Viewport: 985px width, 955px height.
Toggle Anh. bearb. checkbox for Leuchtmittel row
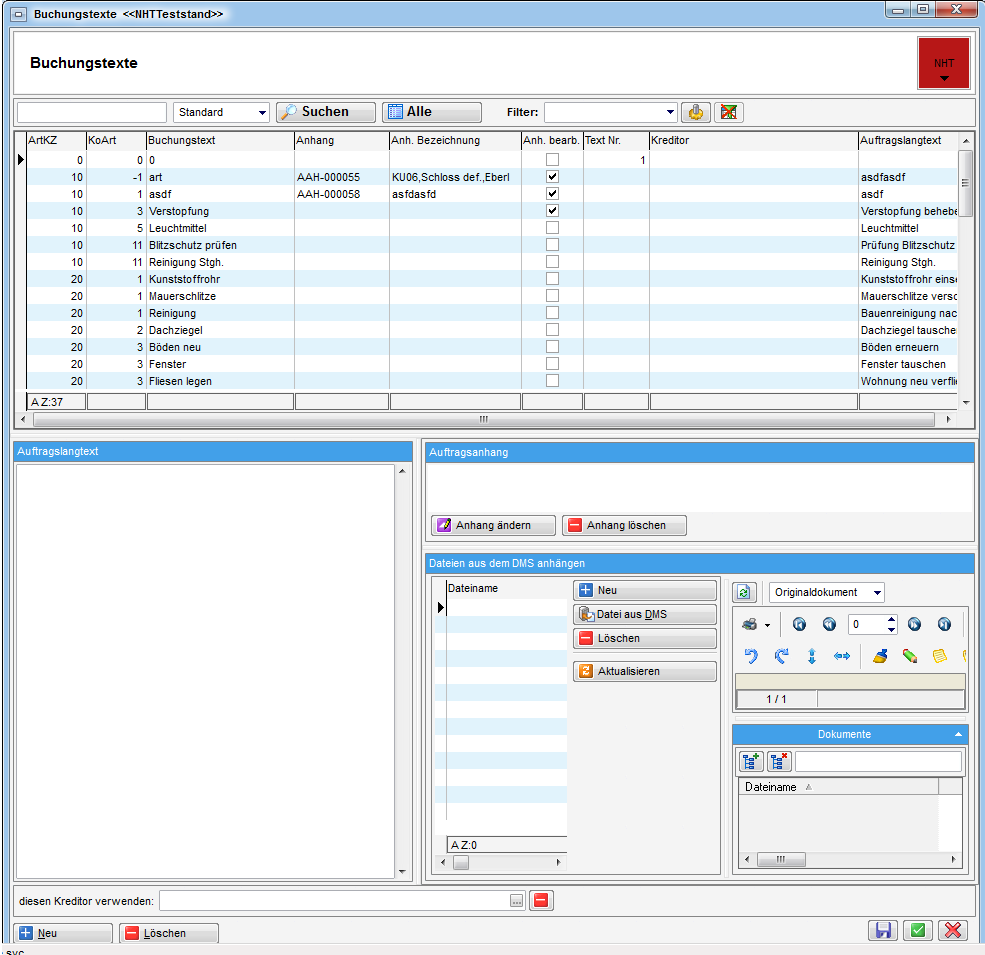[x=552, y=228]
